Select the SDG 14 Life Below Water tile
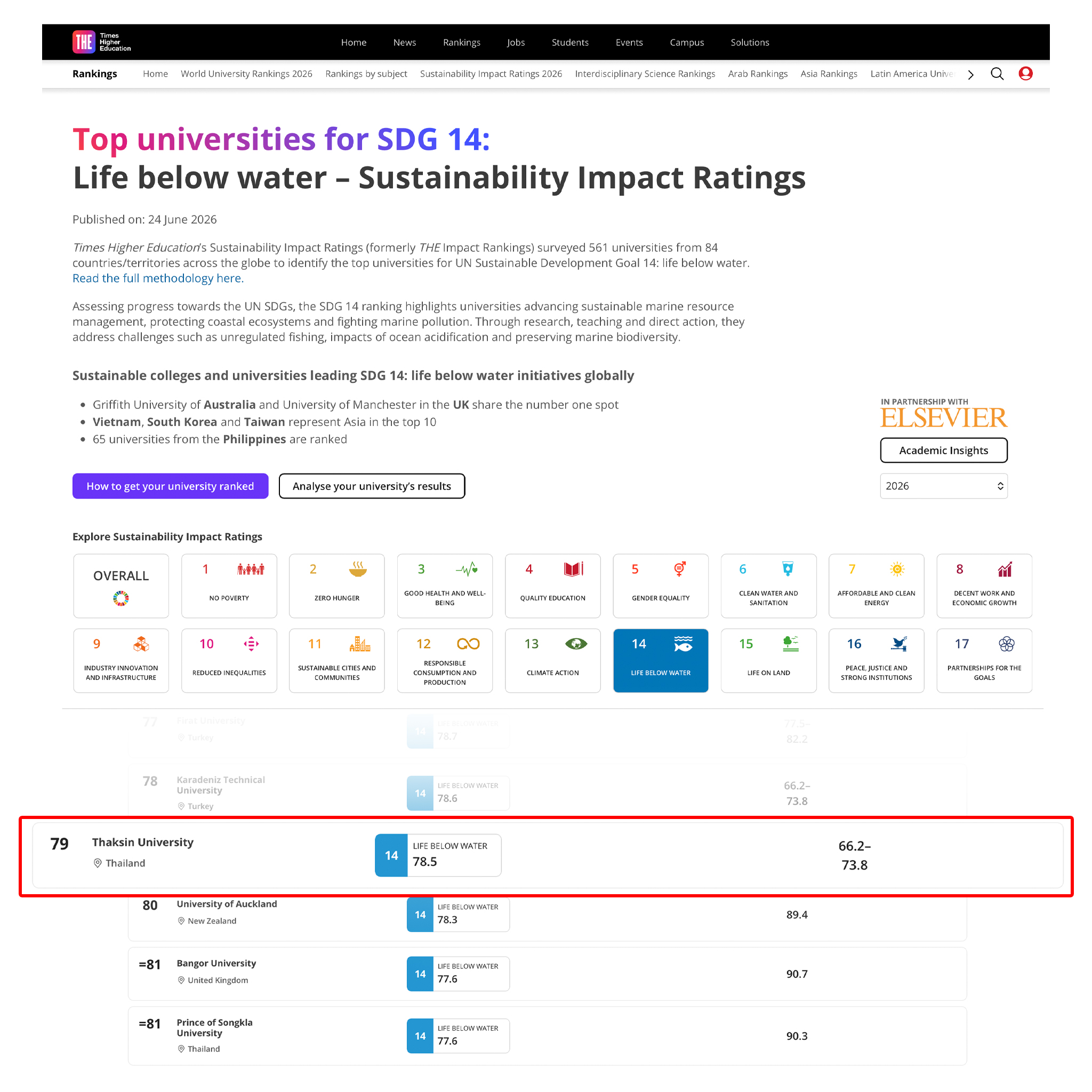1092x1092 pixels. point(661,660)
